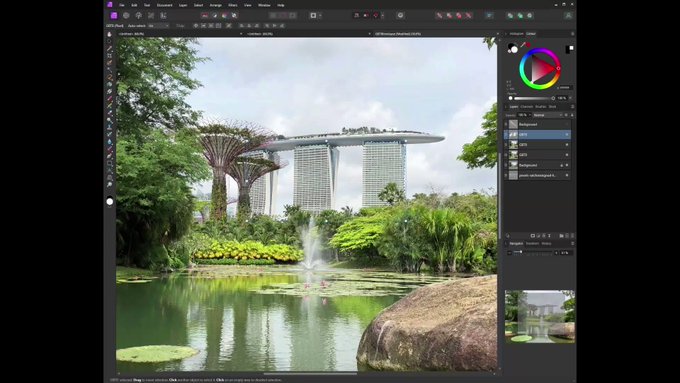
Task: Open the File menu
Action: click(x=122, y=5)
